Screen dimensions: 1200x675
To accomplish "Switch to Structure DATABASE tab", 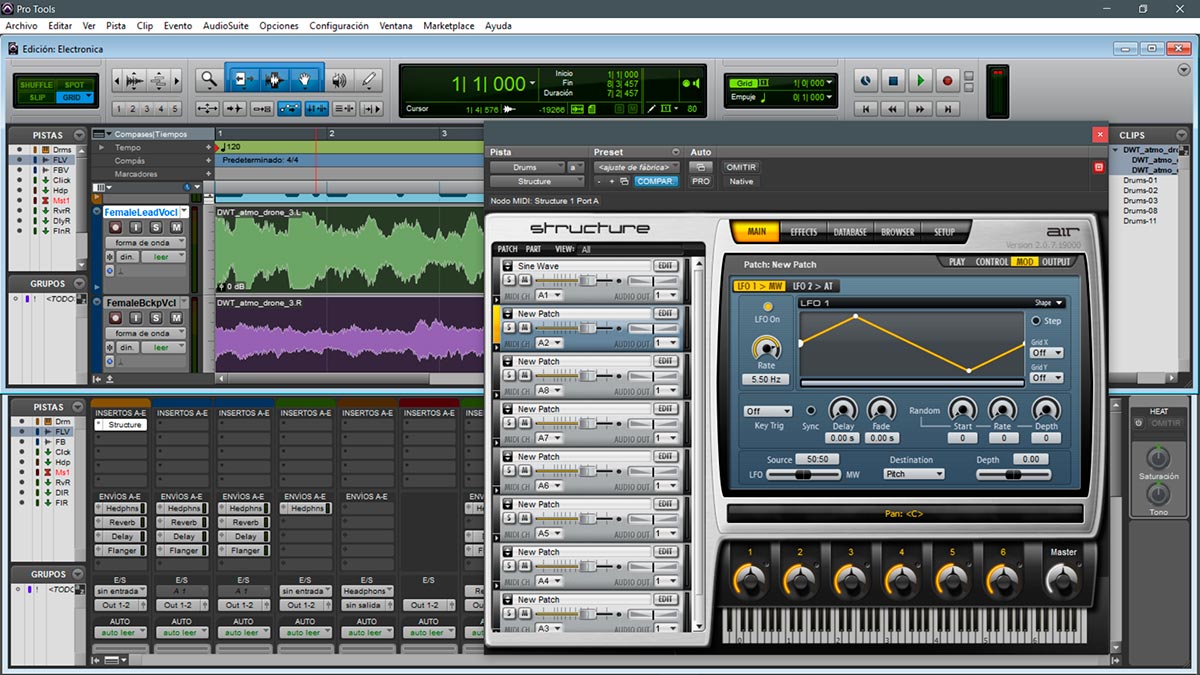I will (x=850, y=232).
